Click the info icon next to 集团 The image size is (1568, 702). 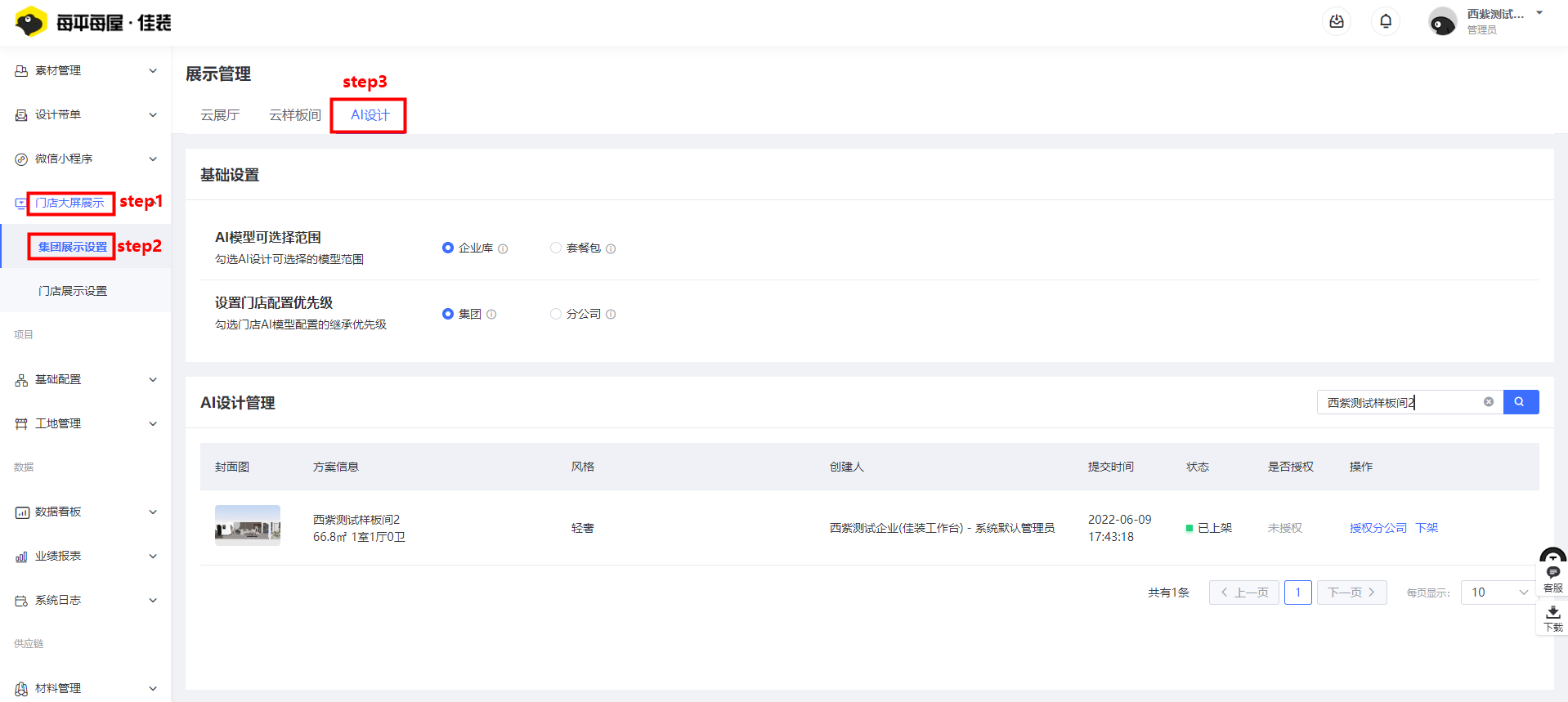(491, 314)
